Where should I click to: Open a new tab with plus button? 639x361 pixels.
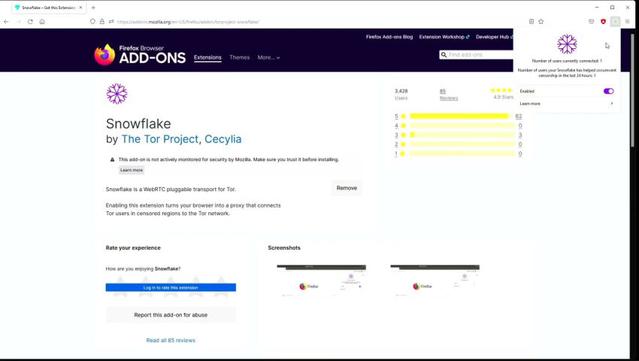pyautogui.click(x=93, y=7)
